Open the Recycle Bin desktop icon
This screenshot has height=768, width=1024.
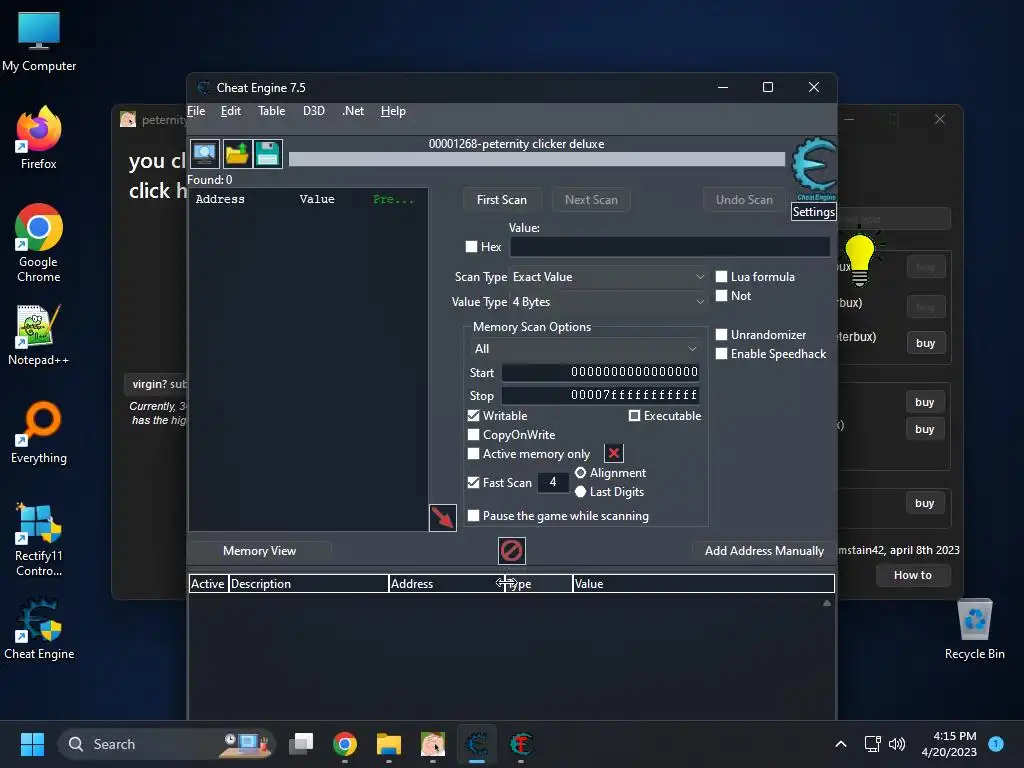coord(974,628)
